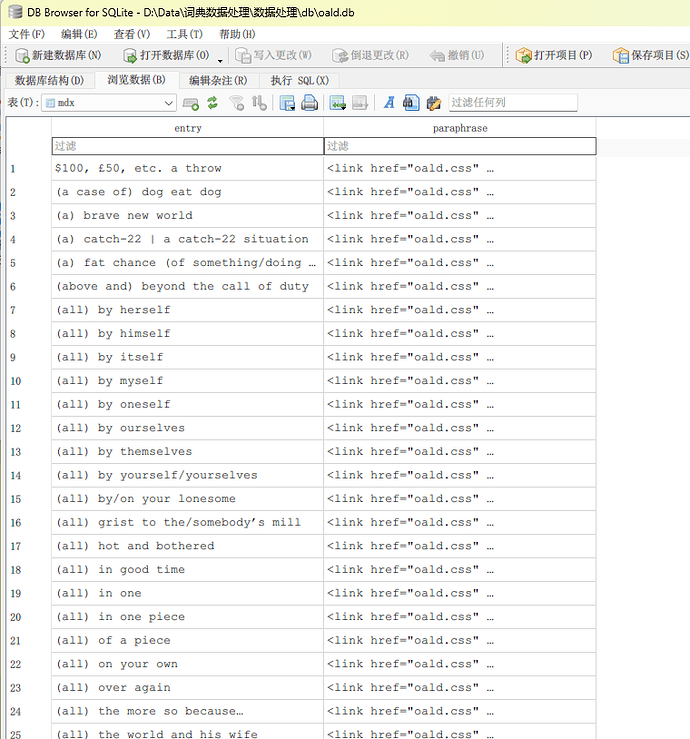Click the paraphrase cell in row 1
Viewport: 690px width, 739px height.
pos(460,168)
